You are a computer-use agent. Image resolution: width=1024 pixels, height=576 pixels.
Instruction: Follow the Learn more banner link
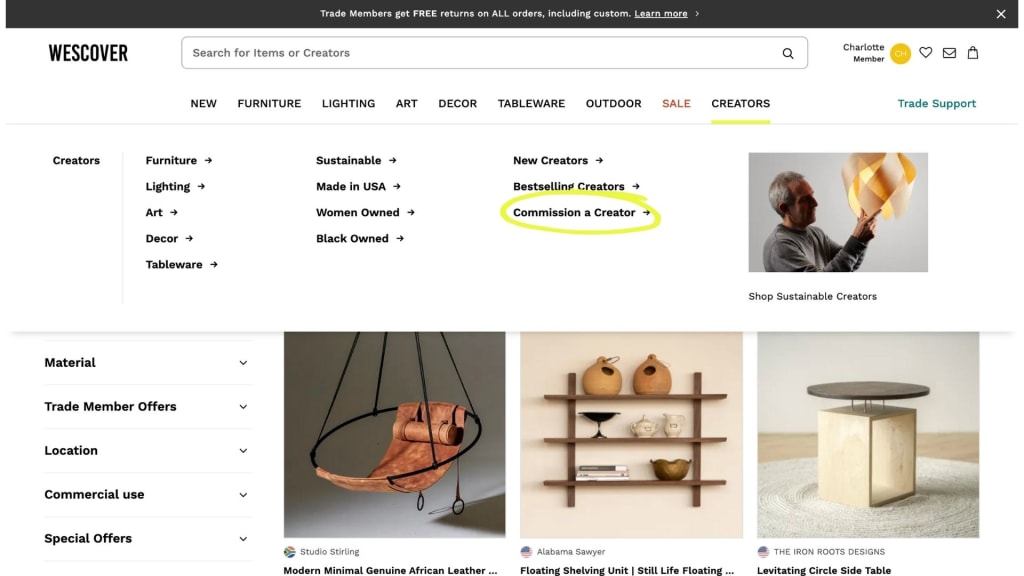coord(660,14)
